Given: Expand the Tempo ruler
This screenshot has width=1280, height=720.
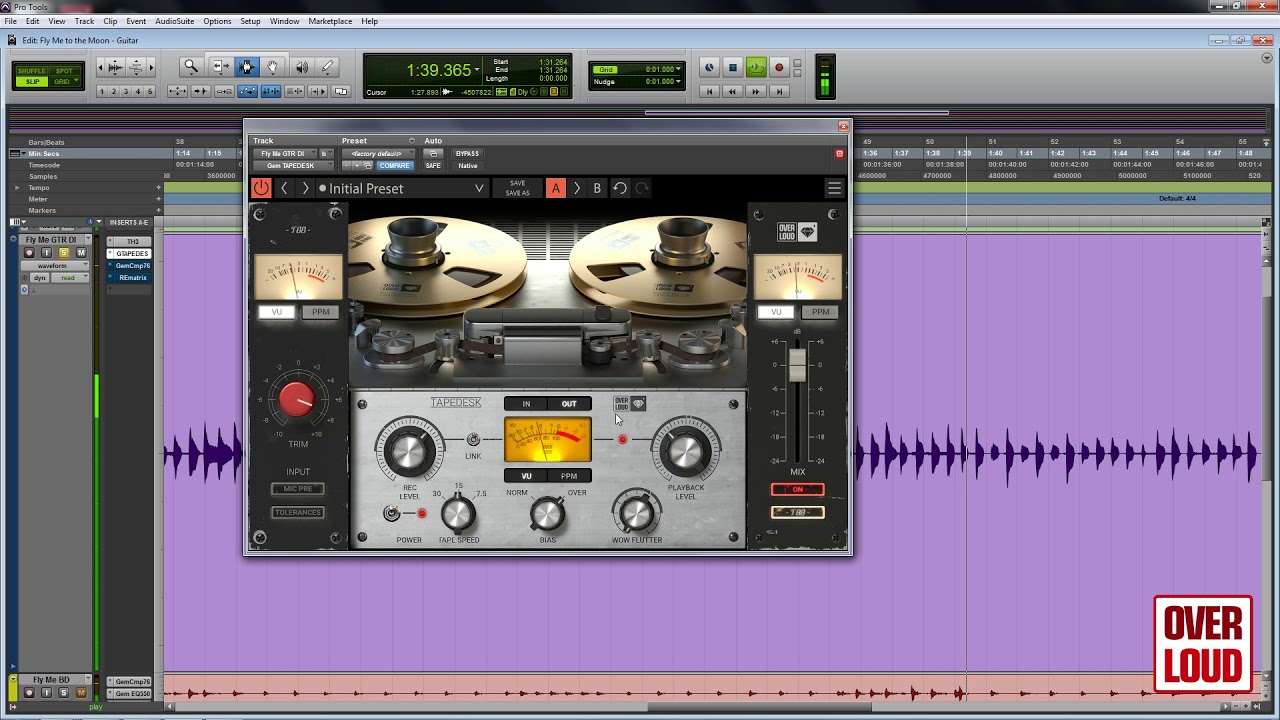Looking at the screenshot, I should click(x=17, y=188).
